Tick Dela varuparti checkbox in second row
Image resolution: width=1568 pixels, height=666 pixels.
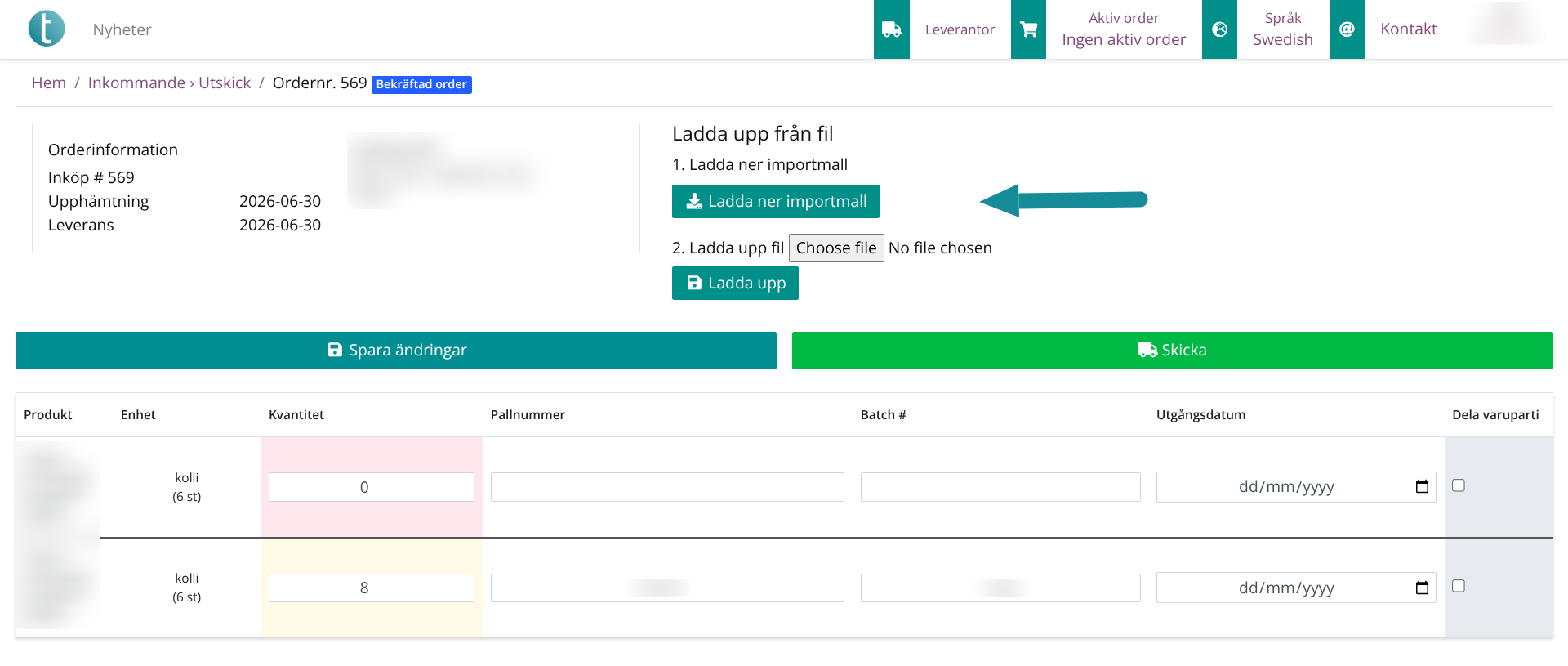1459,586
